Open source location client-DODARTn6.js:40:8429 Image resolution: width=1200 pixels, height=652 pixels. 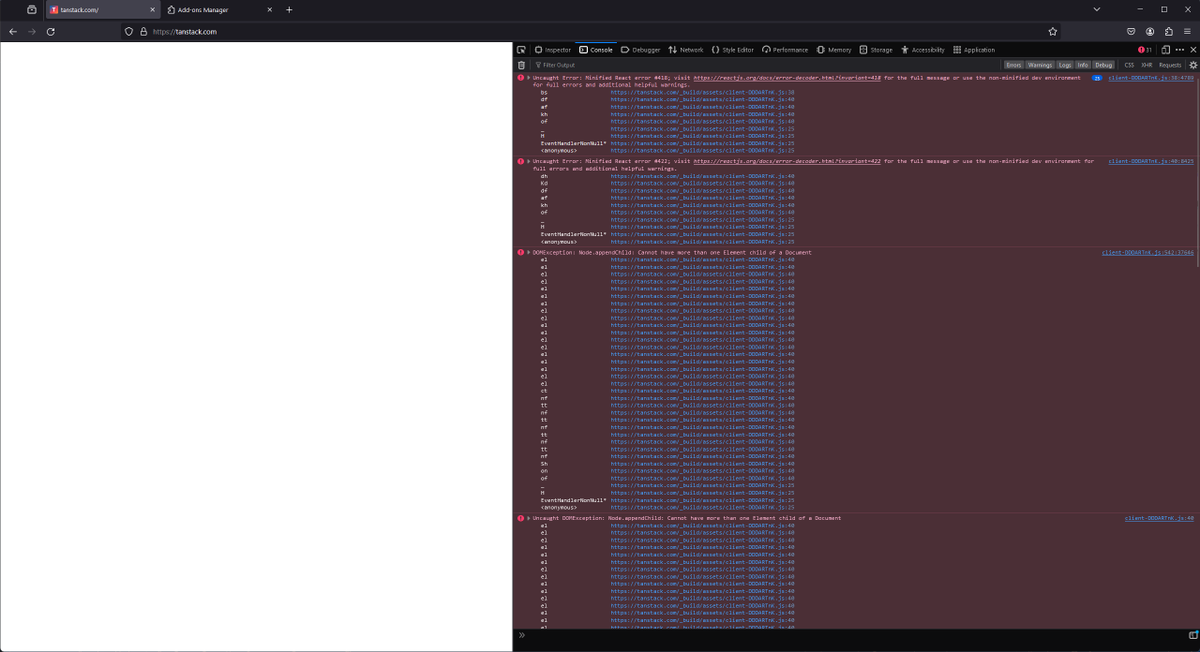[1151, 161]
